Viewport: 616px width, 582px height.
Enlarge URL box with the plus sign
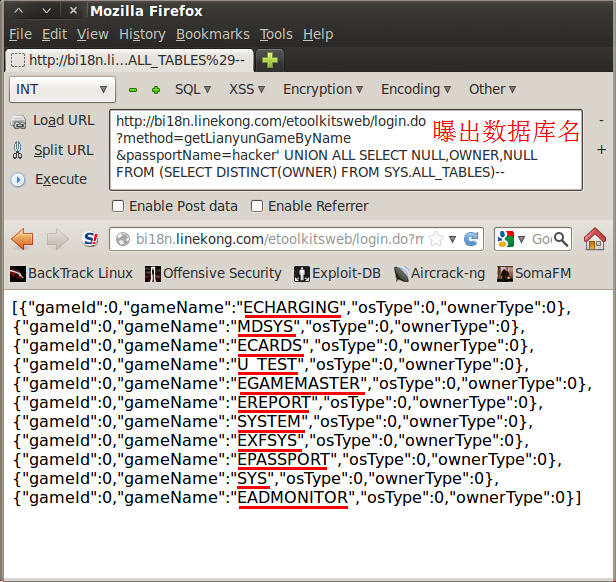pyautogui.click(x=601, y=150)
